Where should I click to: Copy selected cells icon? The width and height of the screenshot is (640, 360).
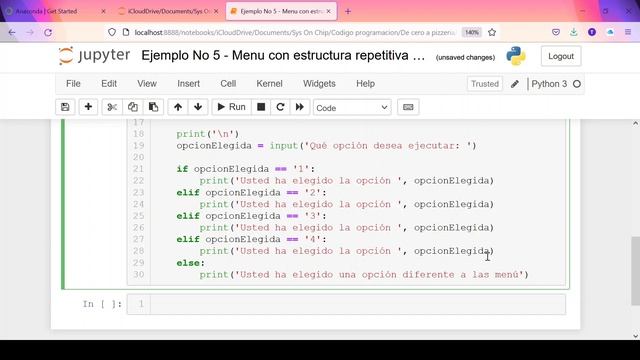coord(133,107)
